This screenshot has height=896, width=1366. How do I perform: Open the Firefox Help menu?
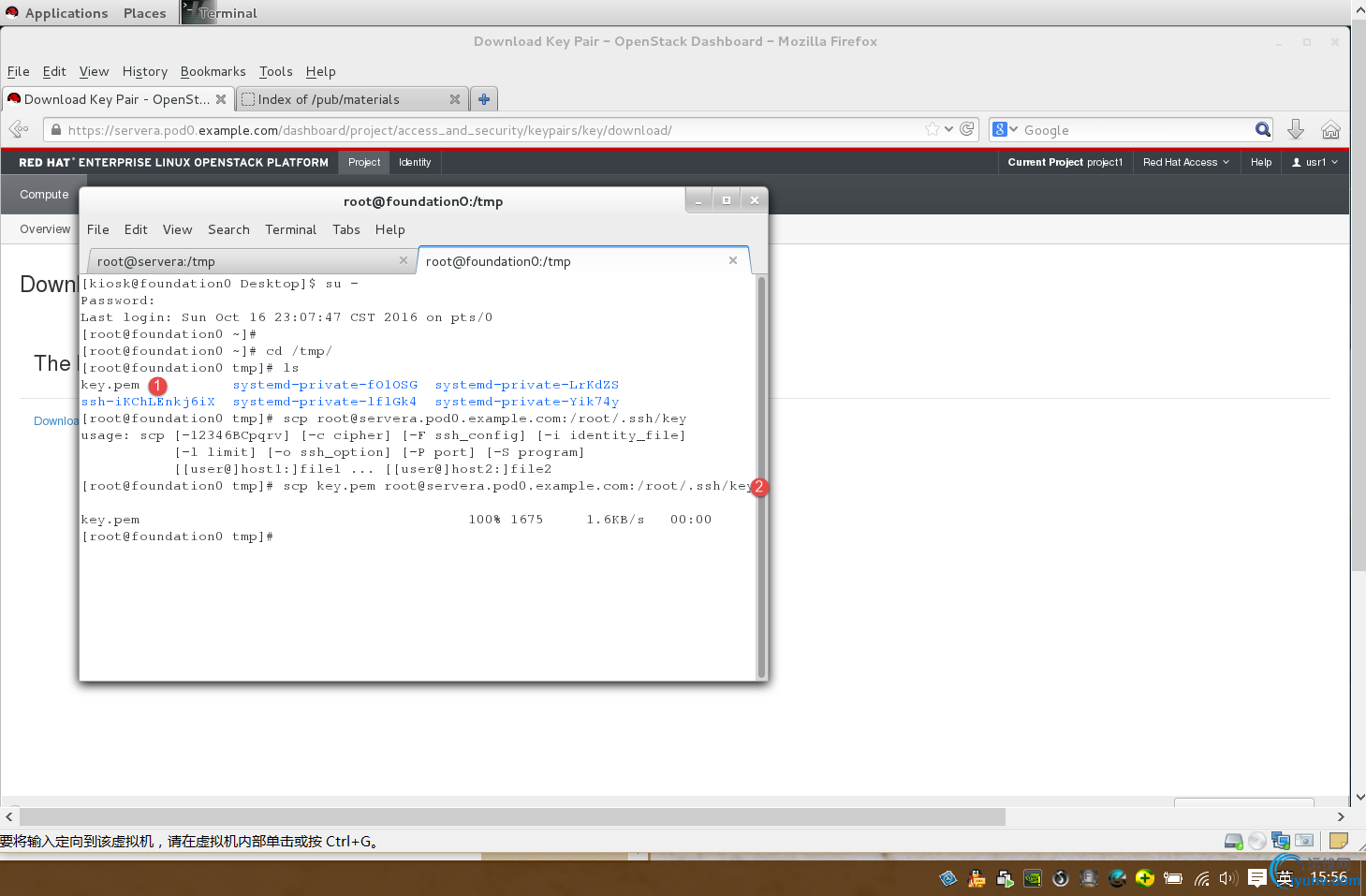pyautogui.click(x=320, y=71)
